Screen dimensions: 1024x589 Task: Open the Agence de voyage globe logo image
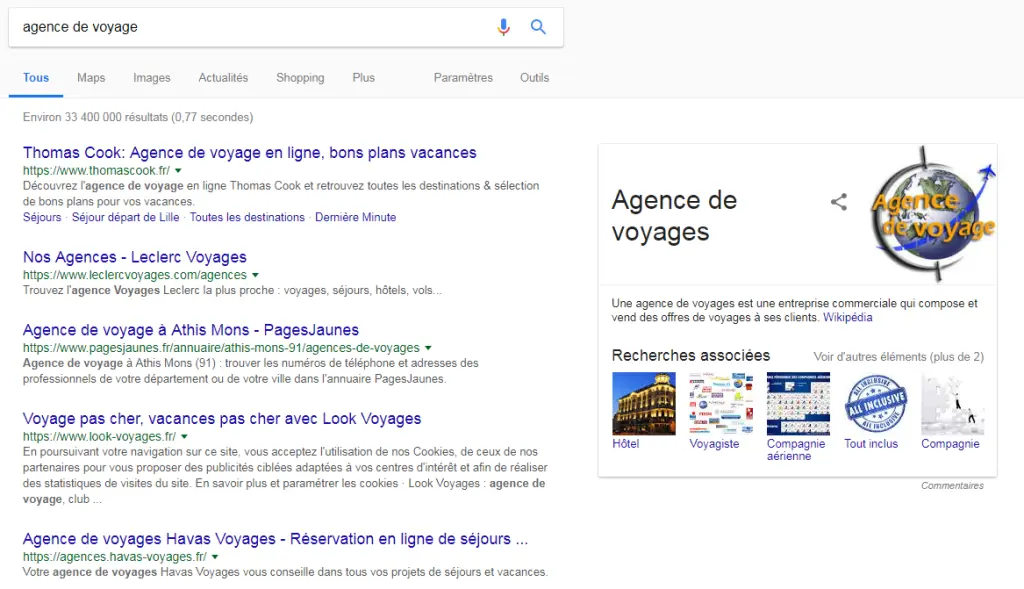coord(933,214)
